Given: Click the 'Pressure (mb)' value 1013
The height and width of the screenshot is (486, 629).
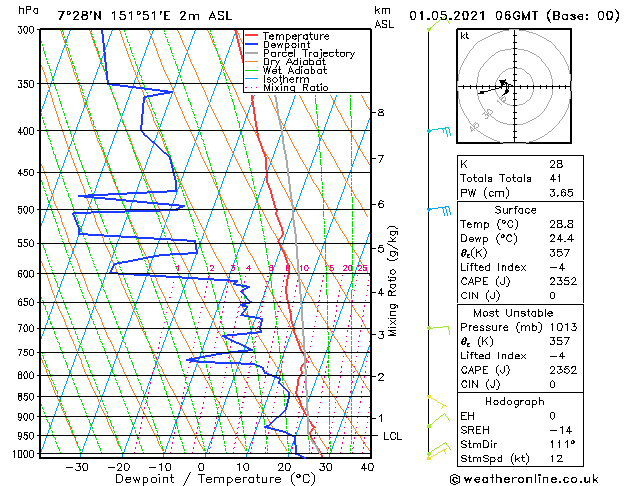Looking at the screenshot, I should [563, 327].
